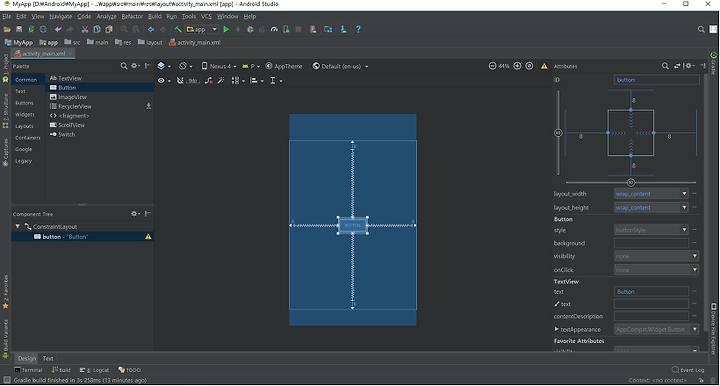Toggle orientation of the editor preview
Screen dimensions: 720x386
point(186,66)
